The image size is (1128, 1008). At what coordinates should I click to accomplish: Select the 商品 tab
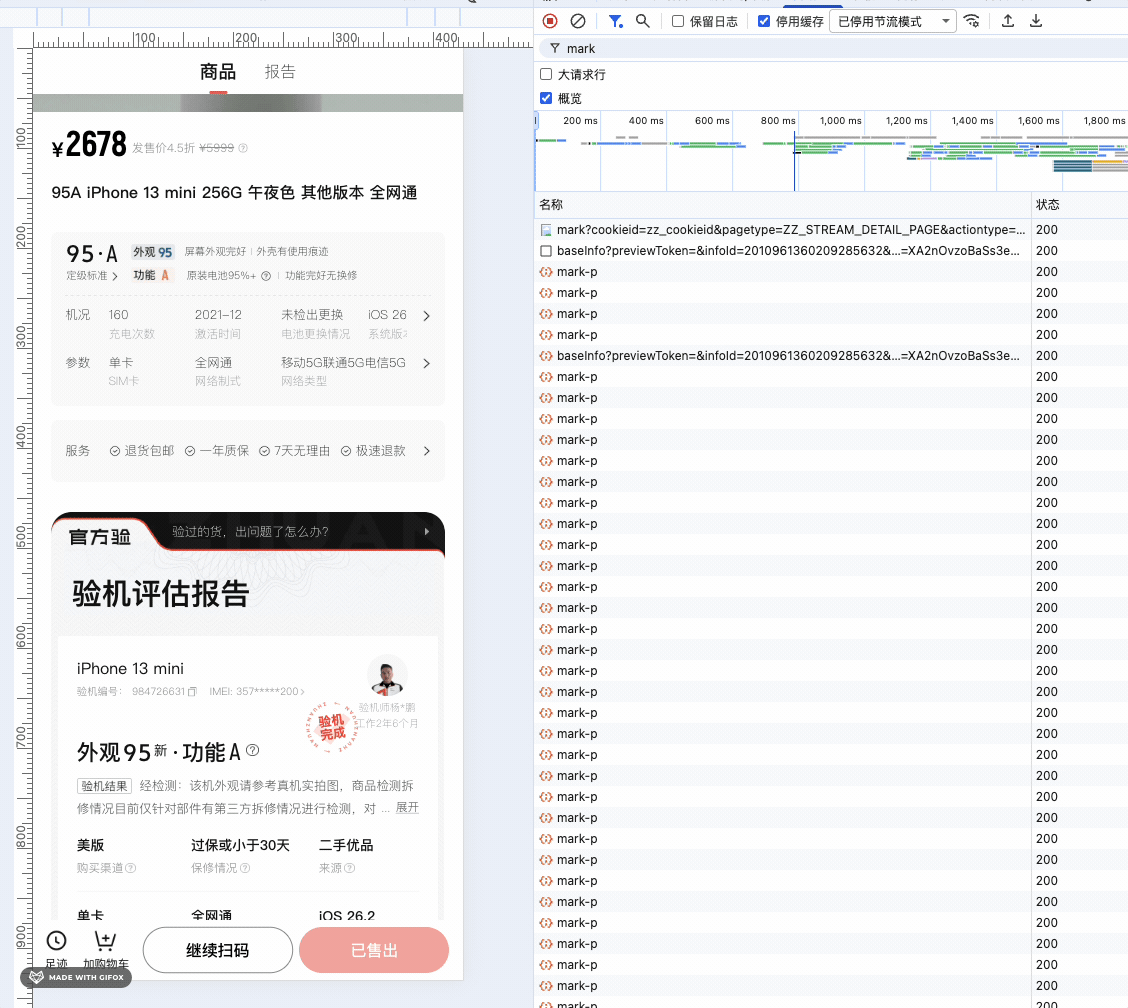[x=218, y=71]
